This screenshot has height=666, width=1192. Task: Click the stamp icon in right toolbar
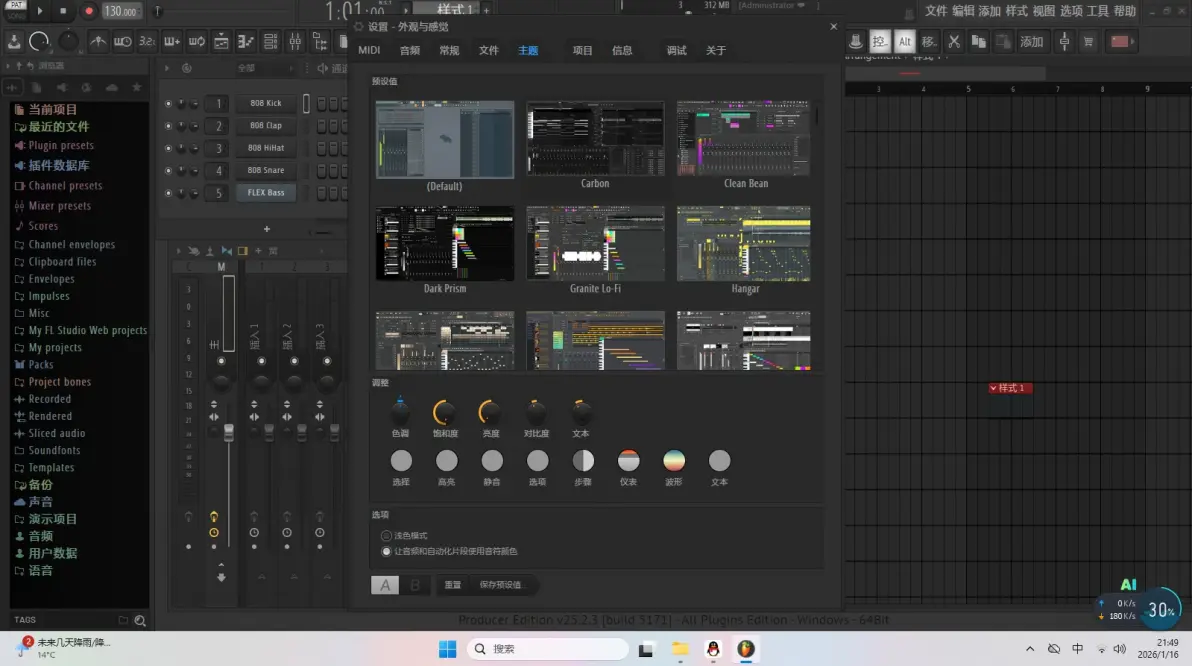coord(855,42)
